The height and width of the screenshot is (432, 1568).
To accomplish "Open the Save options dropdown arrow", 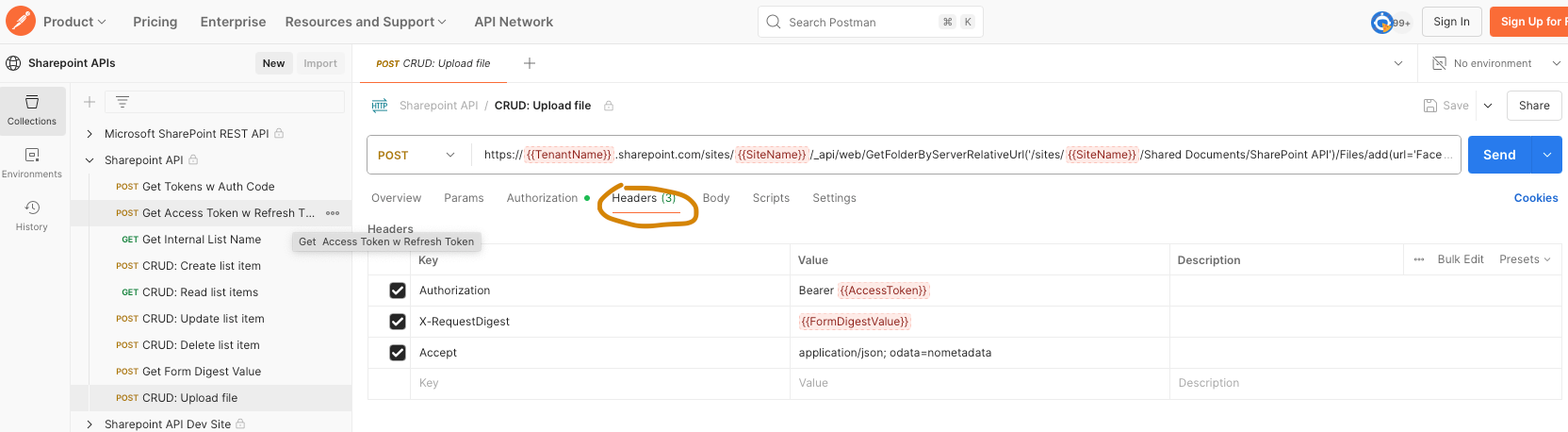I will [1488, 106].
